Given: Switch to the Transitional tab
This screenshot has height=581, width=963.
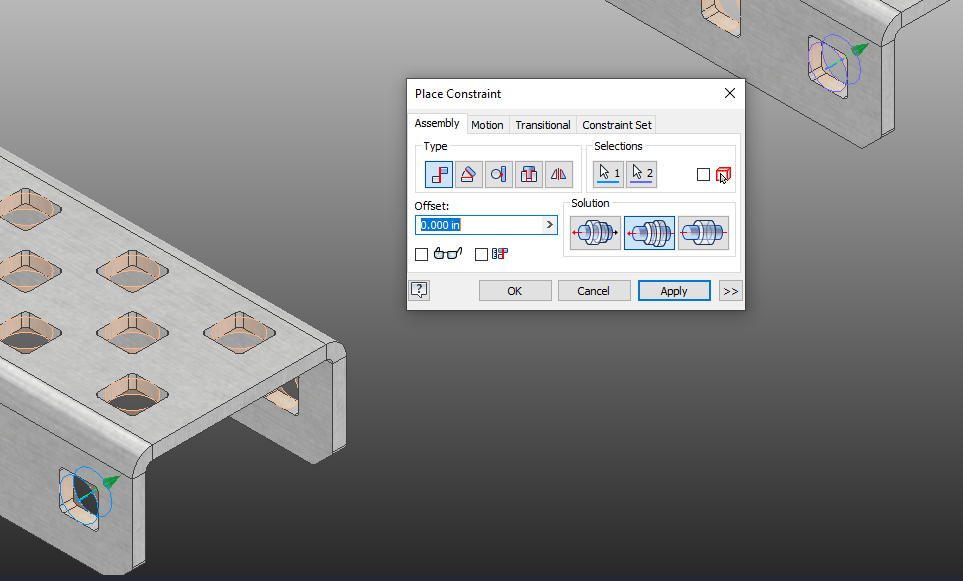Looking at the screenshot, I should 543,125.
